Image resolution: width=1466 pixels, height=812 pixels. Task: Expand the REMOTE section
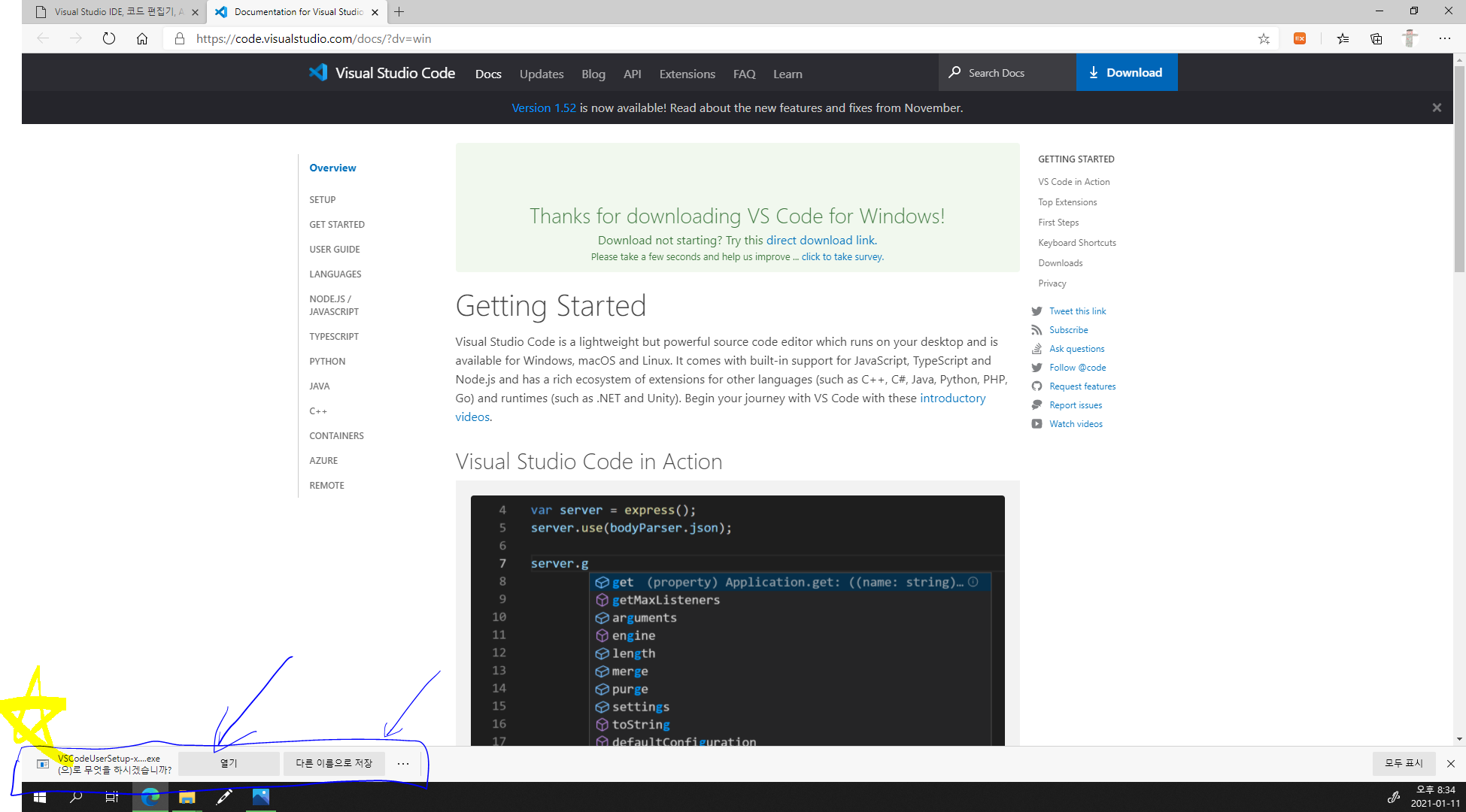(326, 485)
